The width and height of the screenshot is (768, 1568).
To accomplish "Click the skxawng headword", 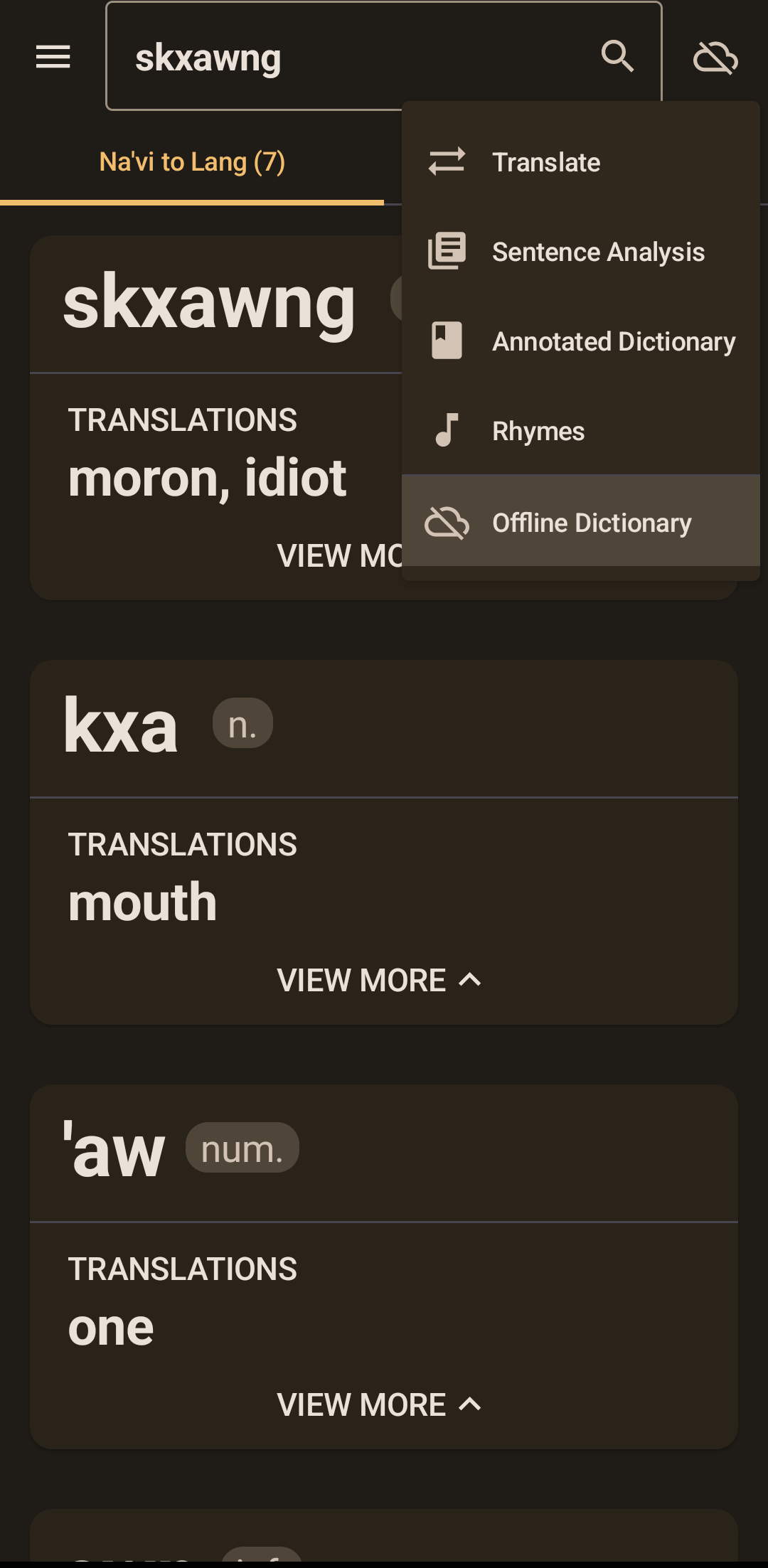I will click(209, 303).
